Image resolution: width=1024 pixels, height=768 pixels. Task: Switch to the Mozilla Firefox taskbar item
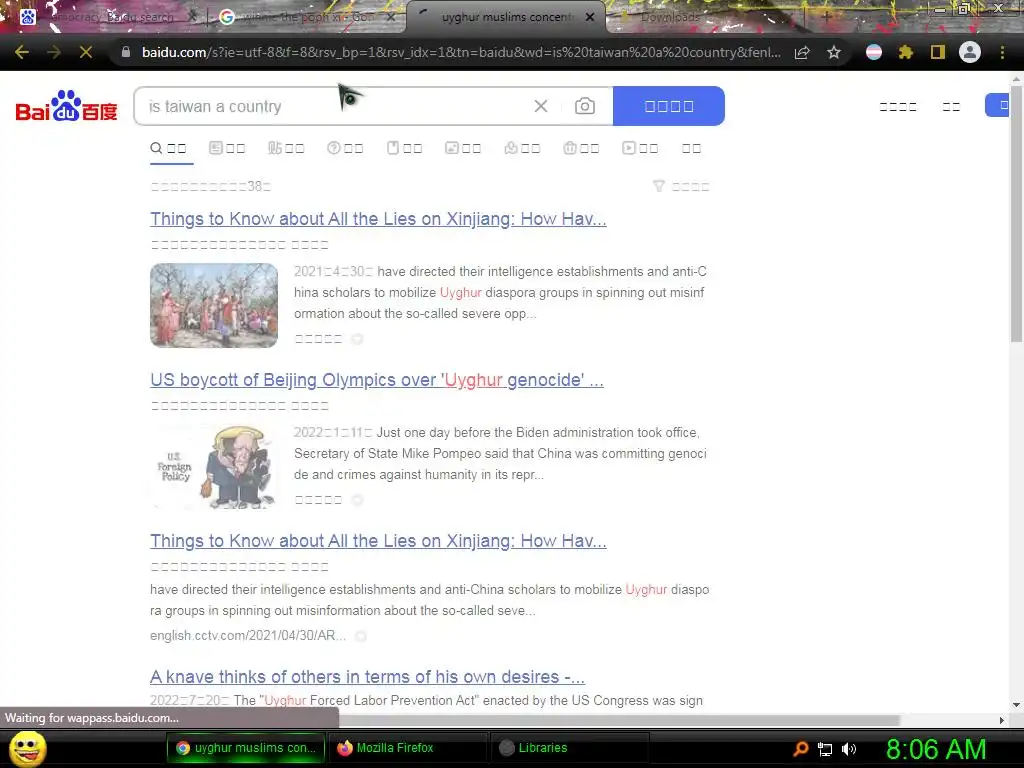tap(408, 748)
